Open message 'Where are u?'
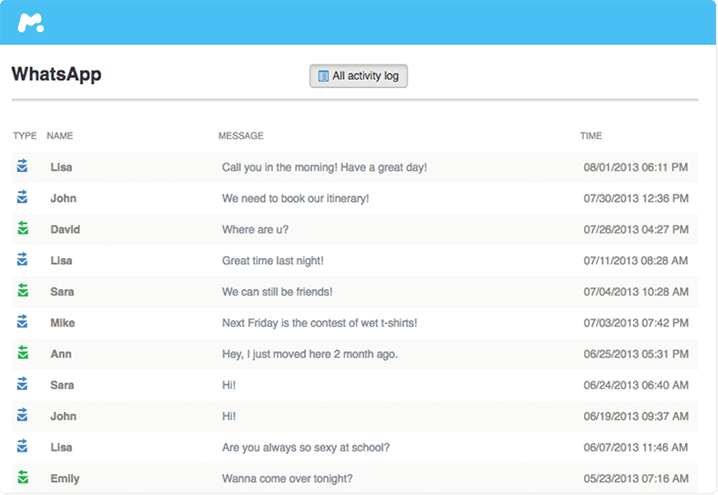The image size is (718, 495). tap(256, 230)
